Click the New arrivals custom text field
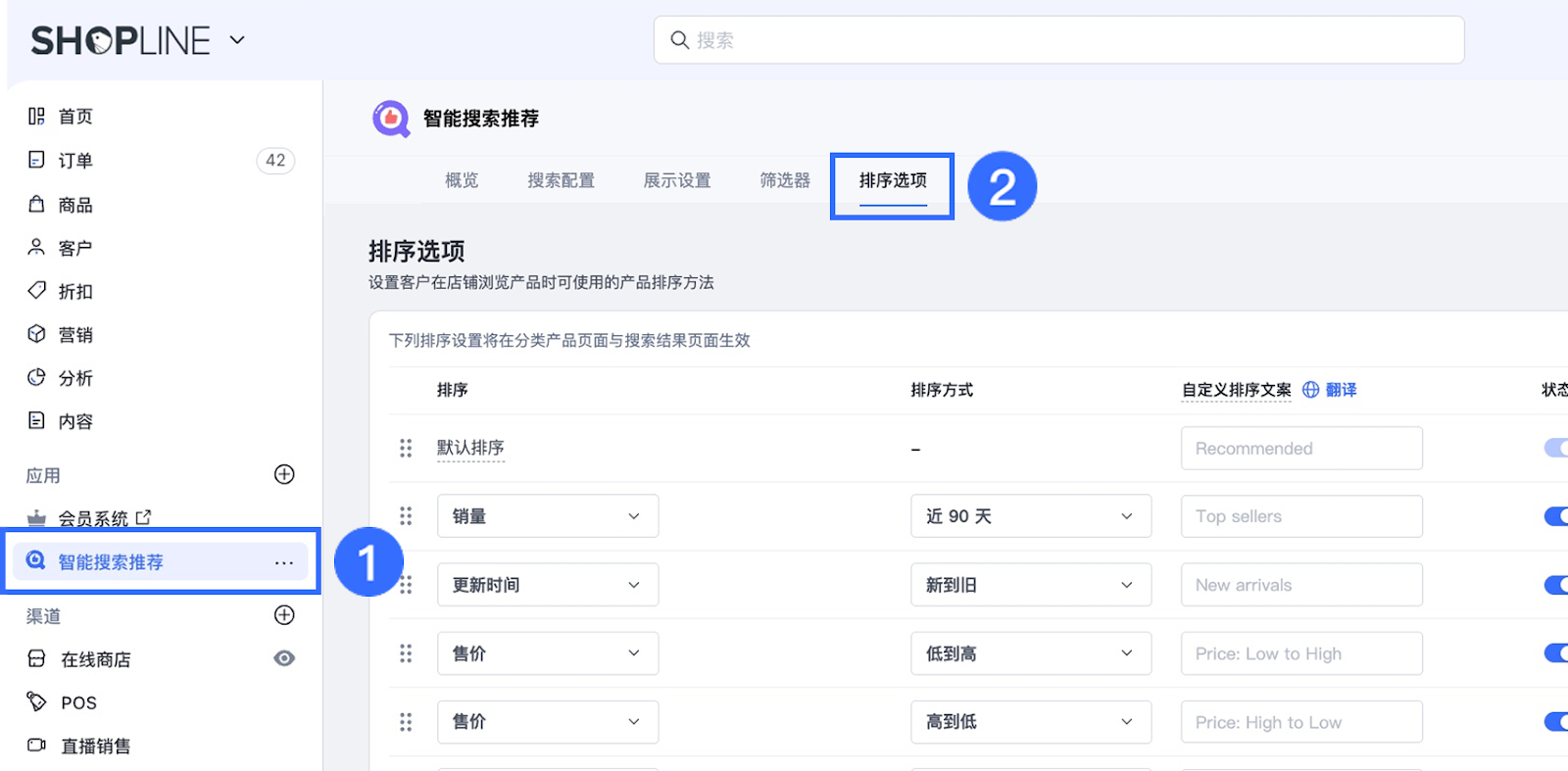The height and width of the screenshot is (771, 1568). click(1301, 585)
